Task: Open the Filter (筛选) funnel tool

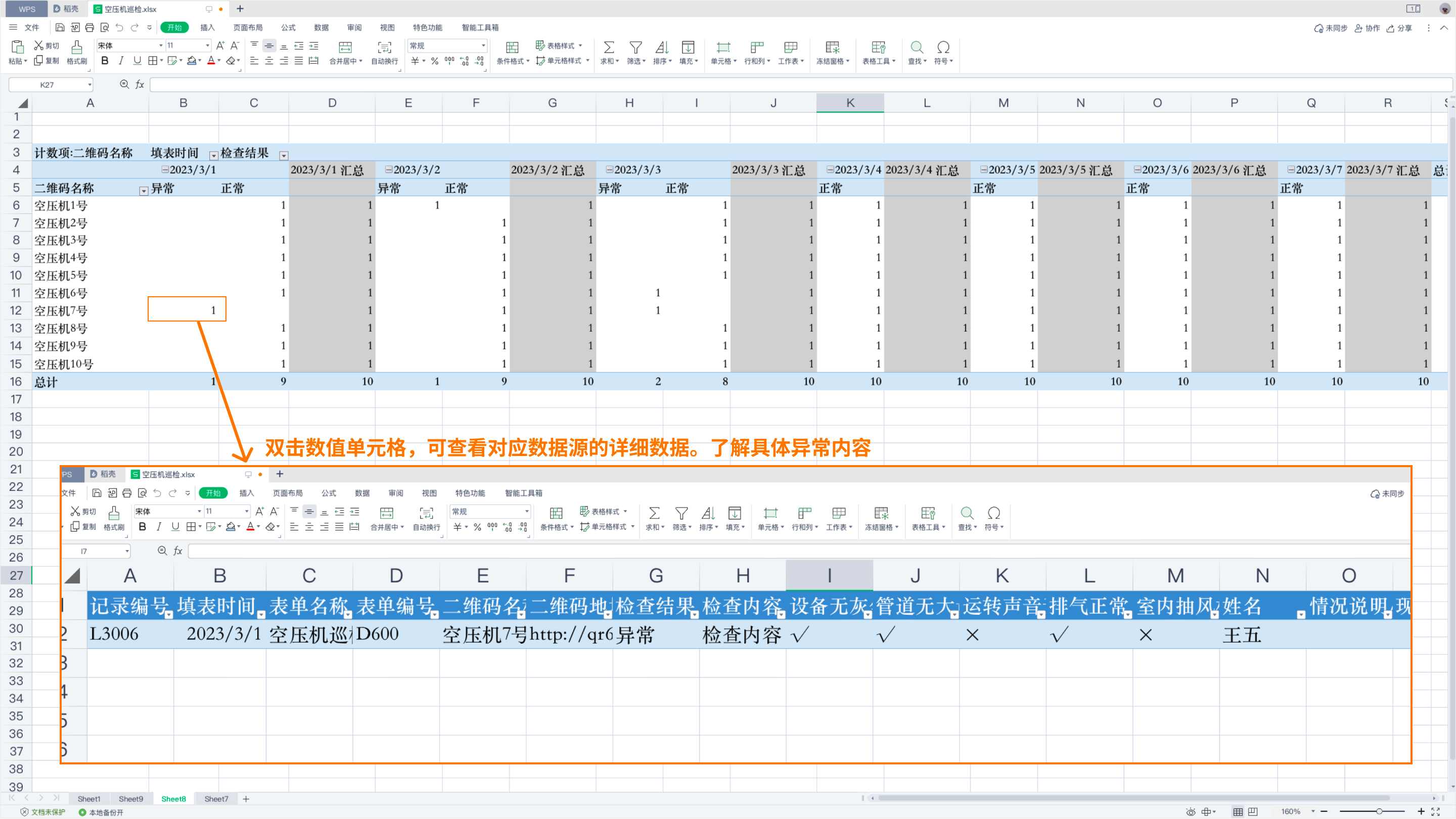Action: (x=635, y=48)
